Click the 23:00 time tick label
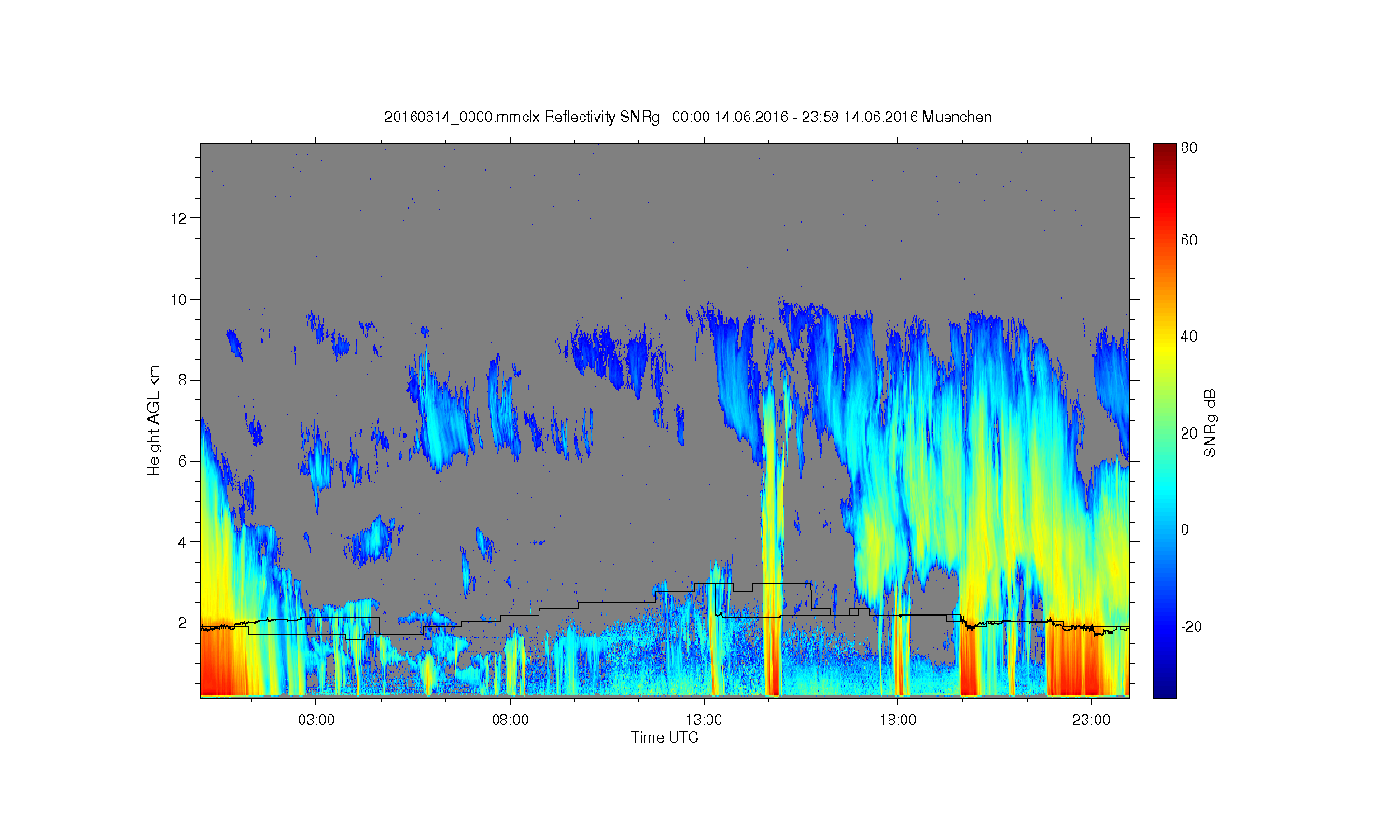This screenshot has height=840, width=1400. point(1091,721)
